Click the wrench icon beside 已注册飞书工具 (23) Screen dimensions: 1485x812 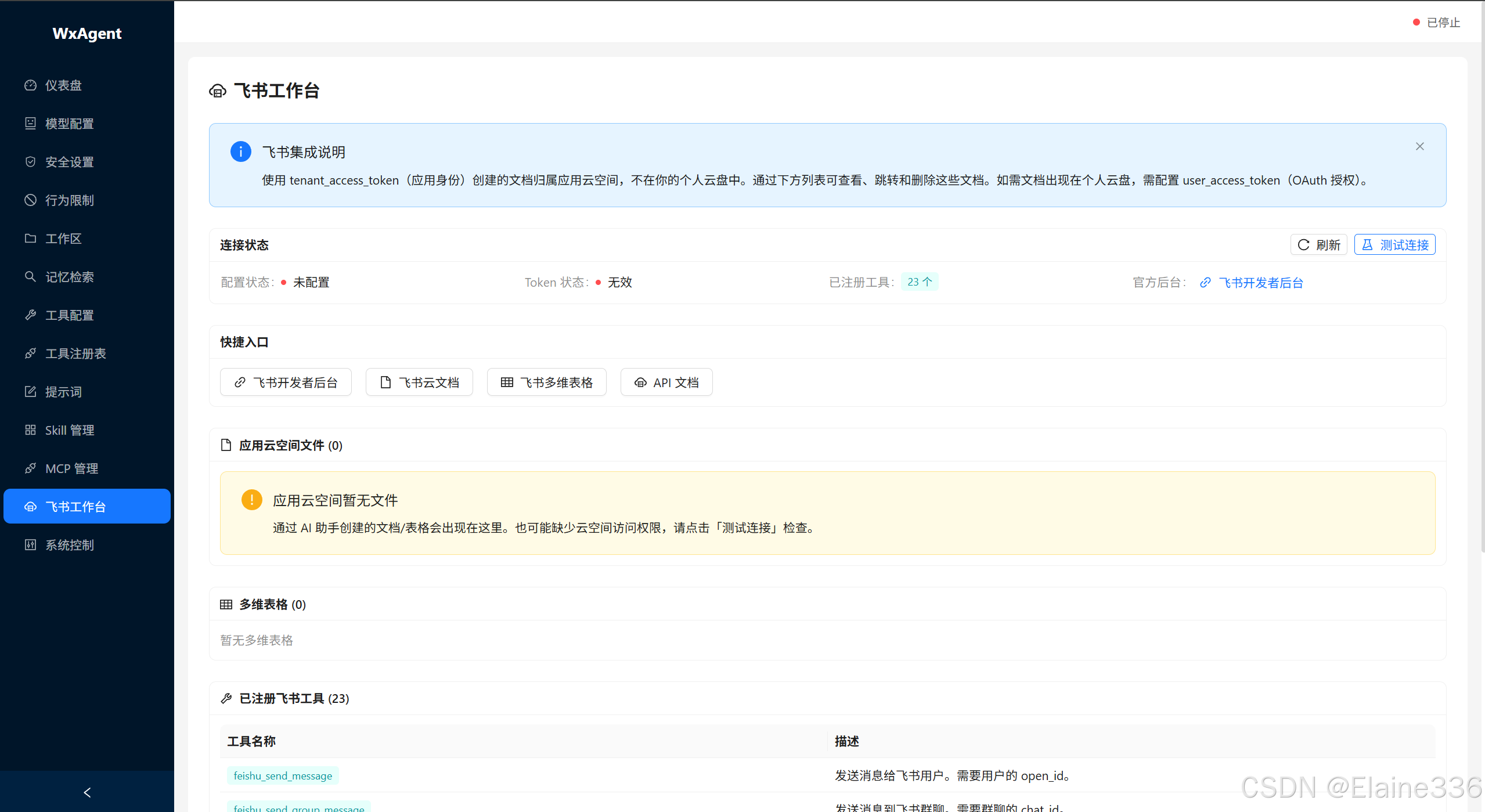226,698
